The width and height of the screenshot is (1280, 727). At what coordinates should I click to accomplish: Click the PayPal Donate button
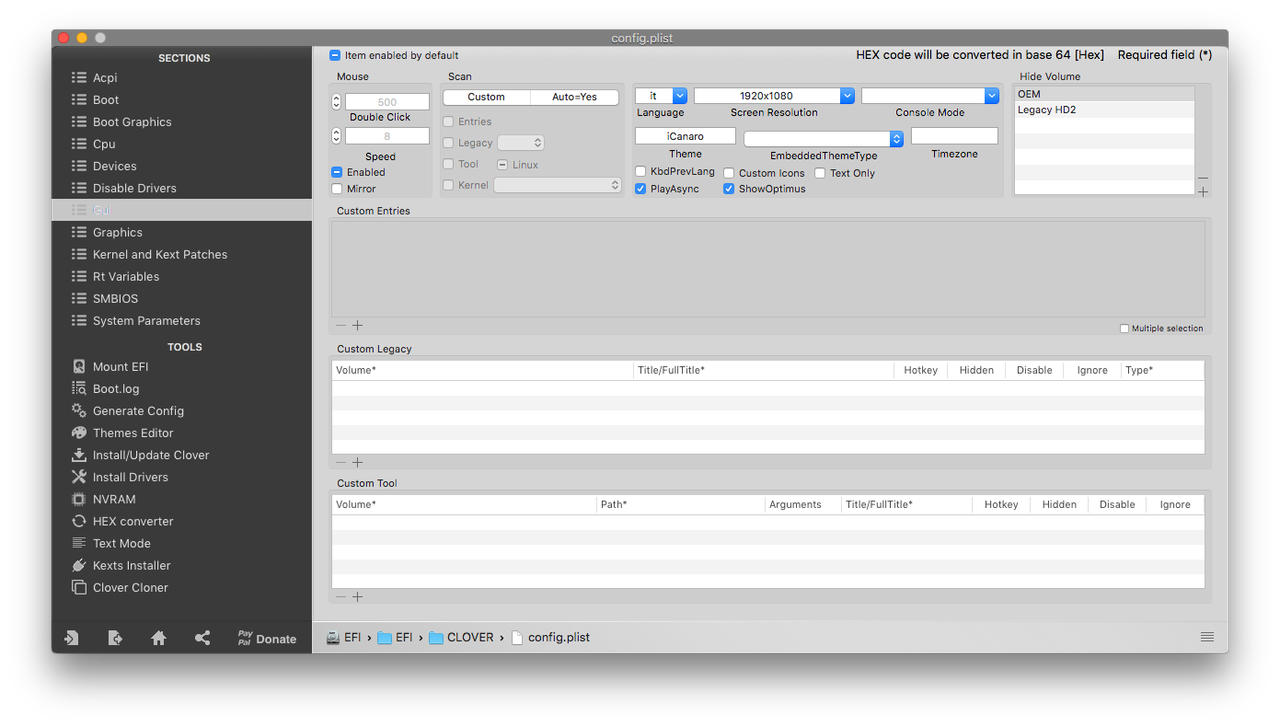tap(266, 638)
